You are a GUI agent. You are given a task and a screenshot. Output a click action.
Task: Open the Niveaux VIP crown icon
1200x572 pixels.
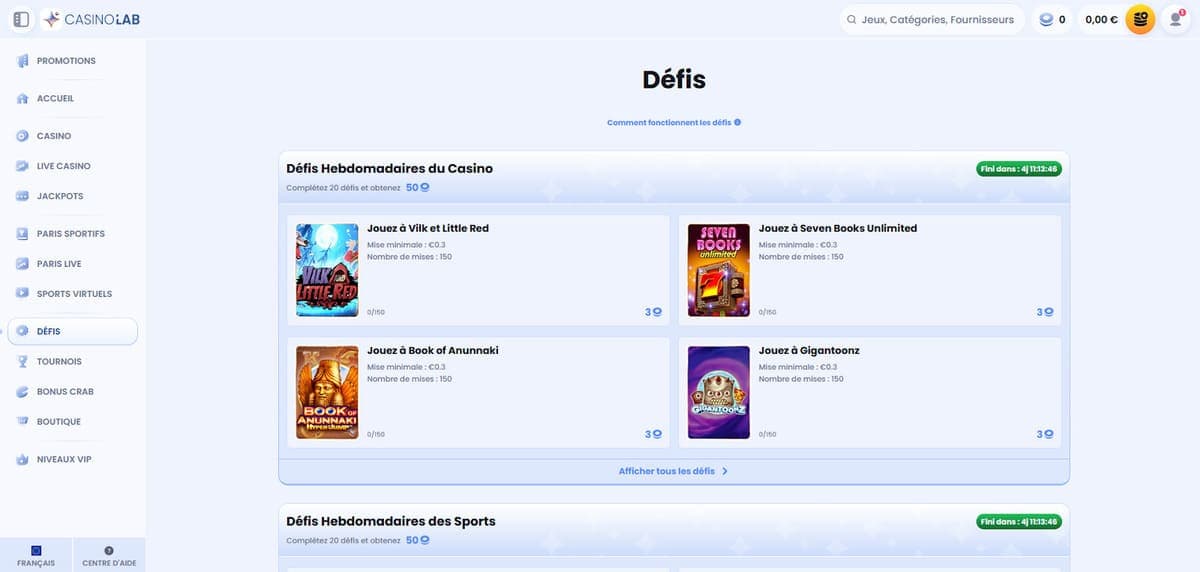[x=22, y=460]
